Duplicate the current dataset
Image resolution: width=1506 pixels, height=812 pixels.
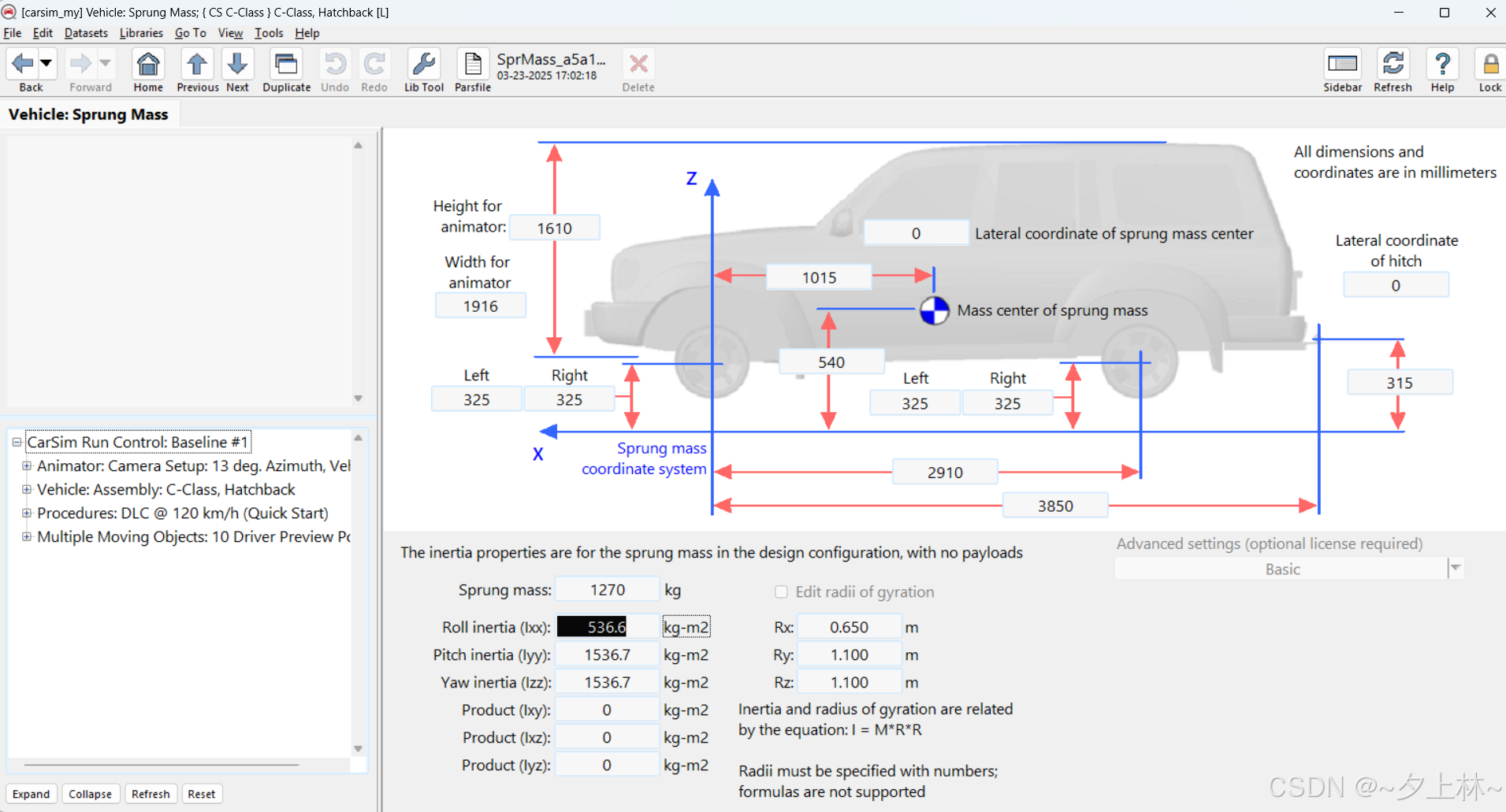point(286,63)
